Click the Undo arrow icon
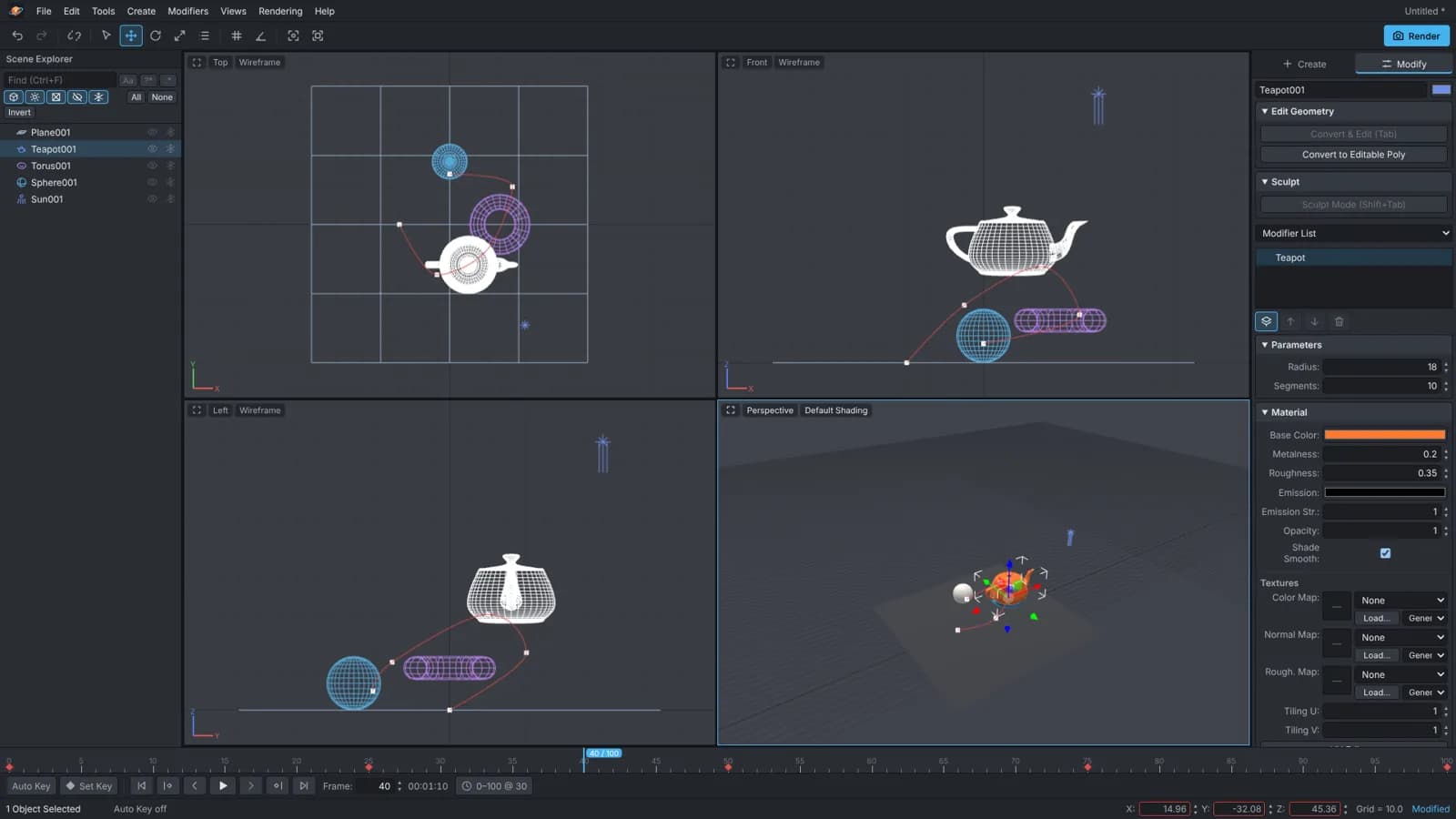This screenshot has width=1456, height=819. pos(17,35)
